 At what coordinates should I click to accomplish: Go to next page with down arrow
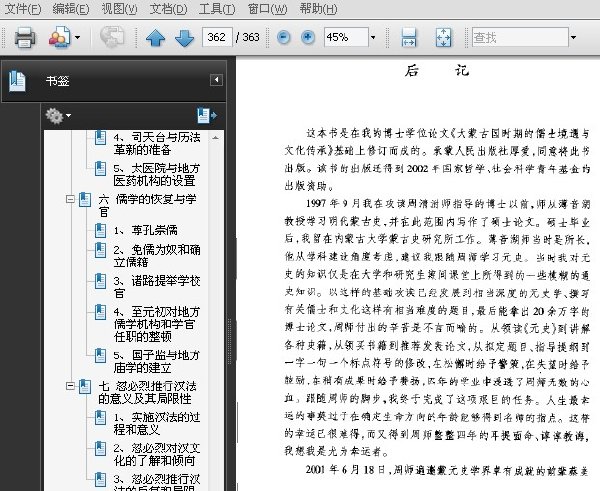(184, 38)
